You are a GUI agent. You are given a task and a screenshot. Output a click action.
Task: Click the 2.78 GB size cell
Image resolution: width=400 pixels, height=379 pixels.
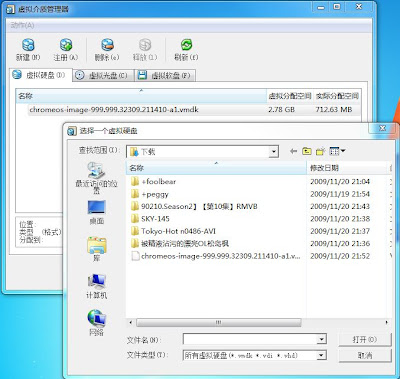click(281, 109)
